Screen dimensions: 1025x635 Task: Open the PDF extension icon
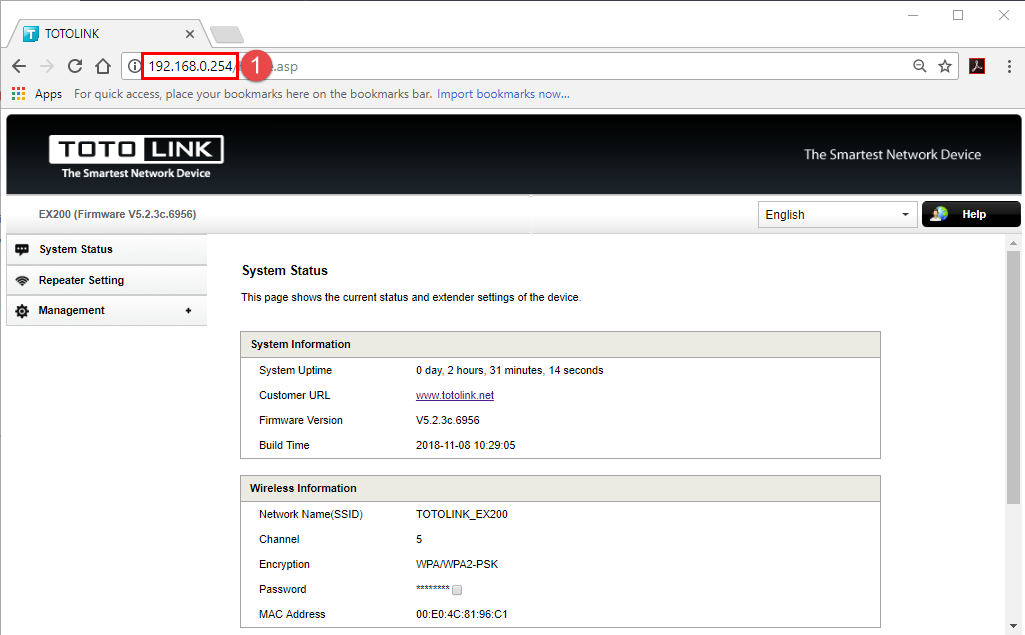coord(977,66)
